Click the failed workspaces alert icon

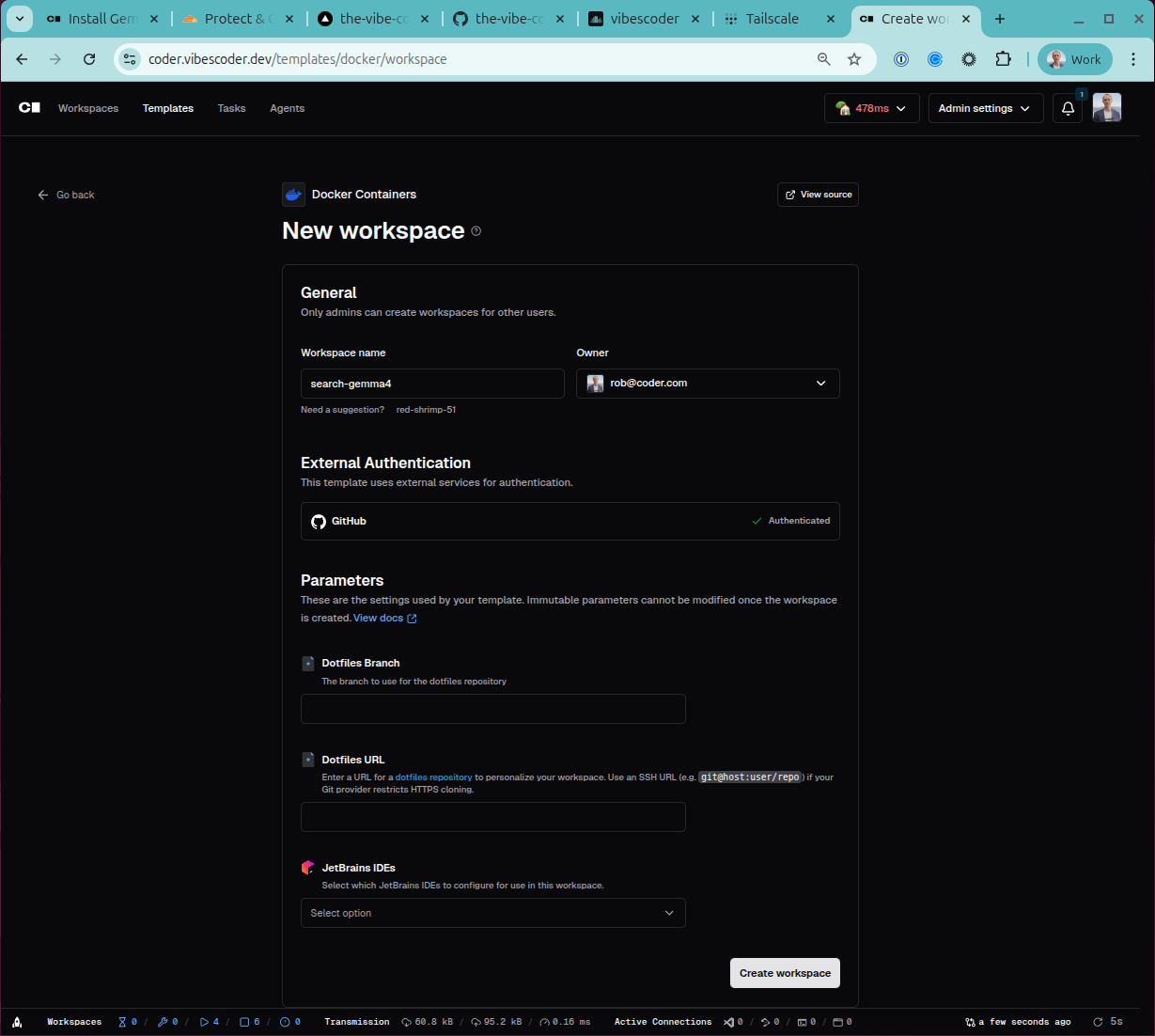pyautogui.click(x=285, y=1022)
